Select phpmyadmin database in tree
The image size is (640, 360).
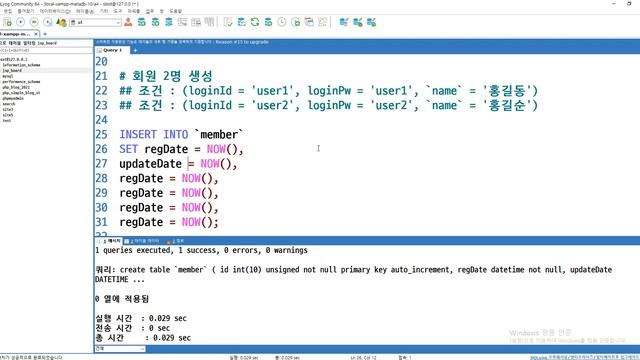(13, 98)
